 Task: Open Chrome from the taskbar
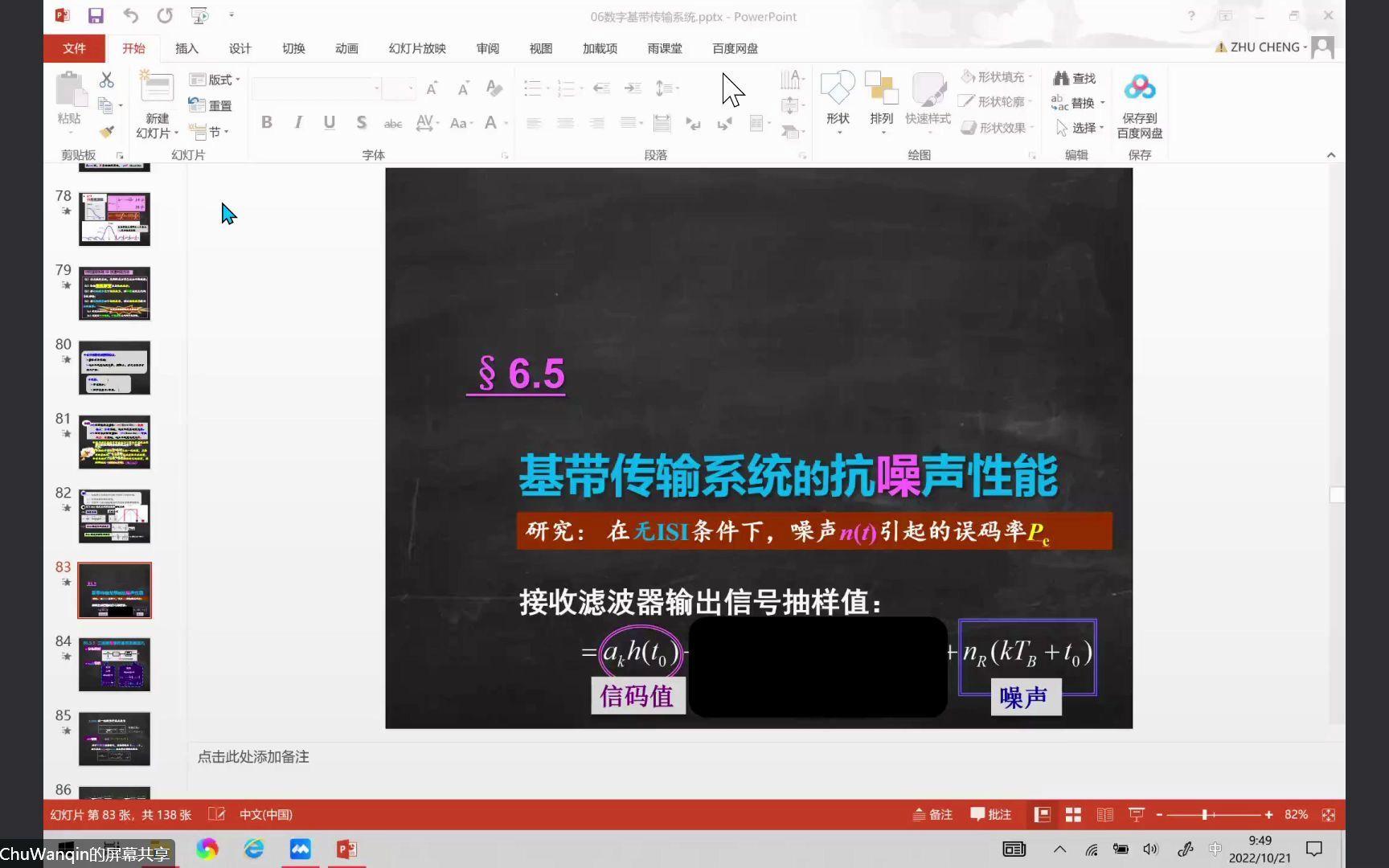[207, 849]
